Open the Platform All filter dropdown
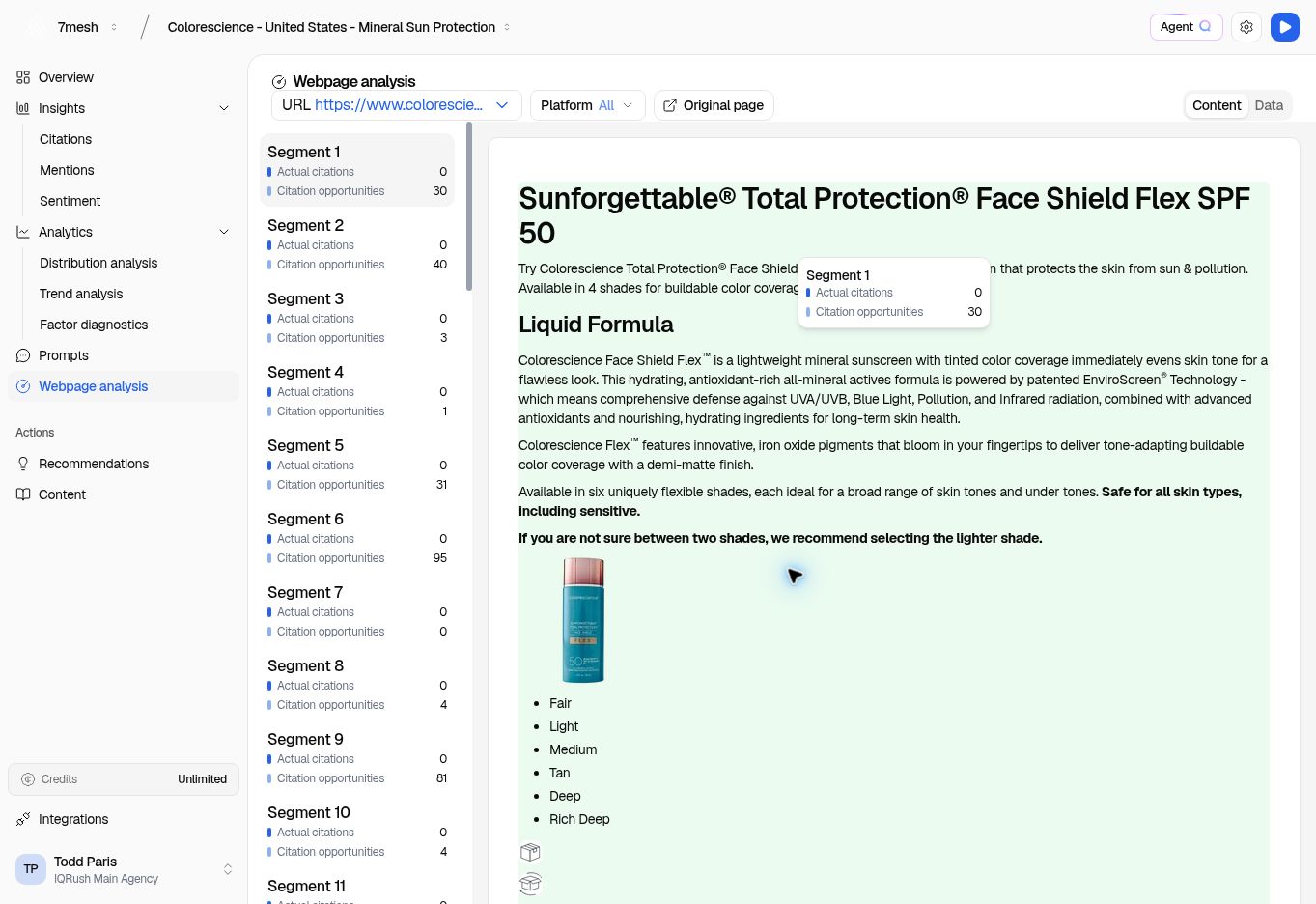Screen dimensions: 1316x904 (x=587, y=105)
